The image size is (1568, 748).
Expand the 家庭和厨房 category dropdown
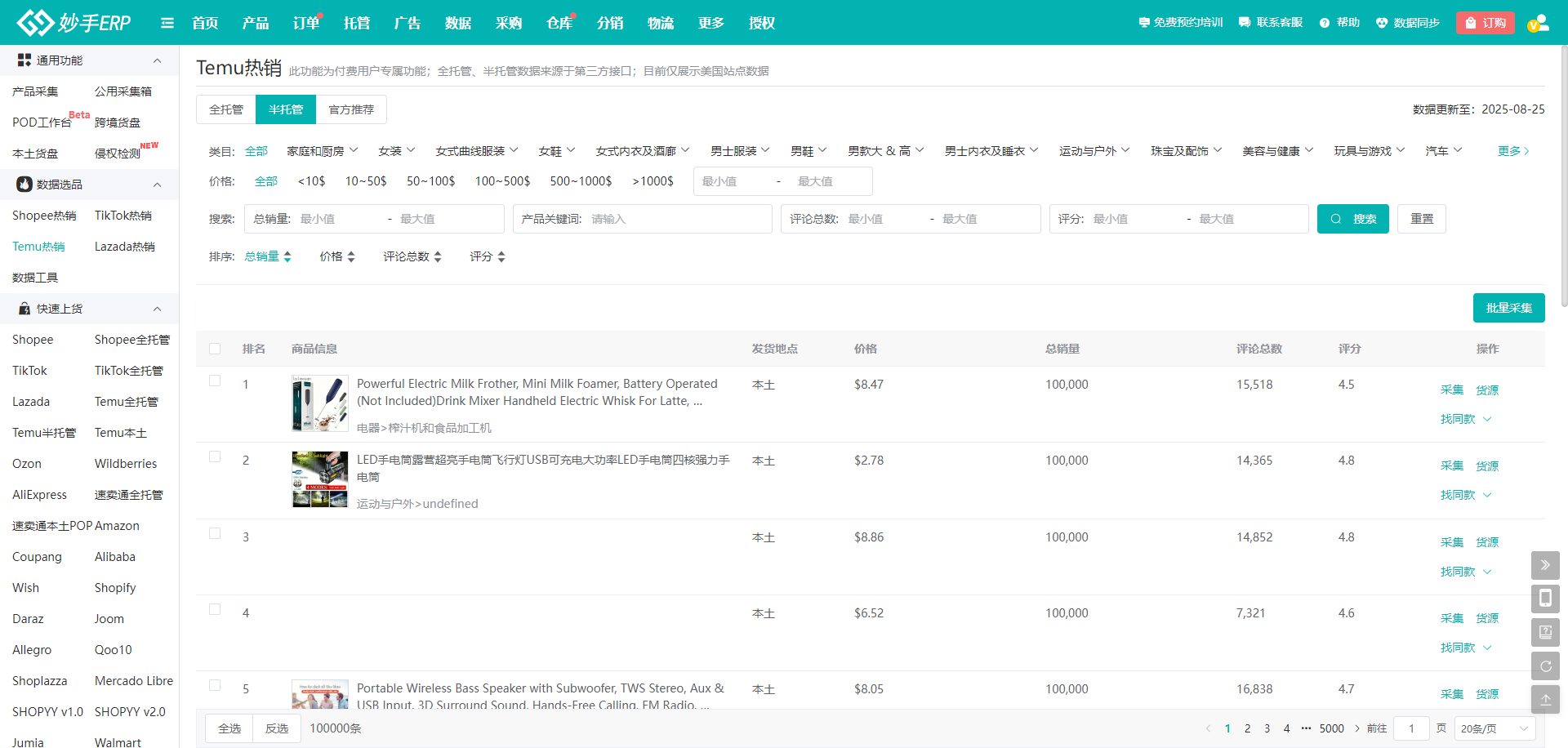[x=323, y=151]
